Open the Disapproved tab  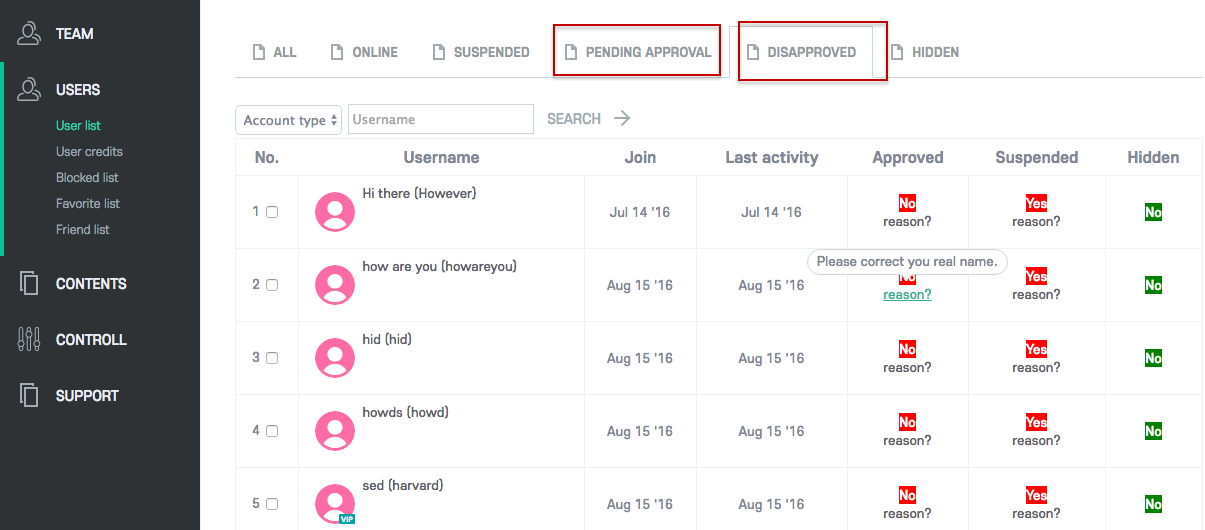coord(811,52)
